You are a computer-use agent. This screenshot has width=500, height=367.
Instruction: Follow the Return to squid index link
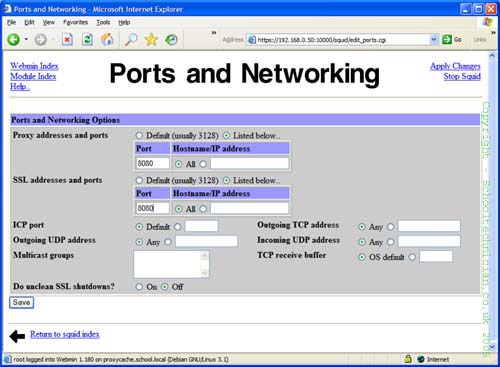tap(65, 334)
